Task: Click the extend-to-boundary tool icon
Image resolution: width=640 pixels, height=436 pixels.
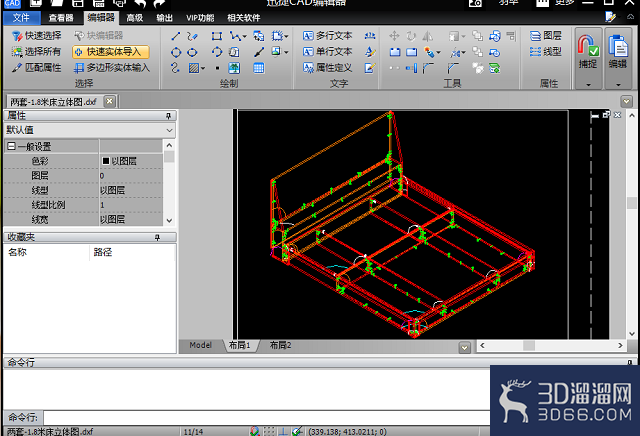Action: click(411, 68)
